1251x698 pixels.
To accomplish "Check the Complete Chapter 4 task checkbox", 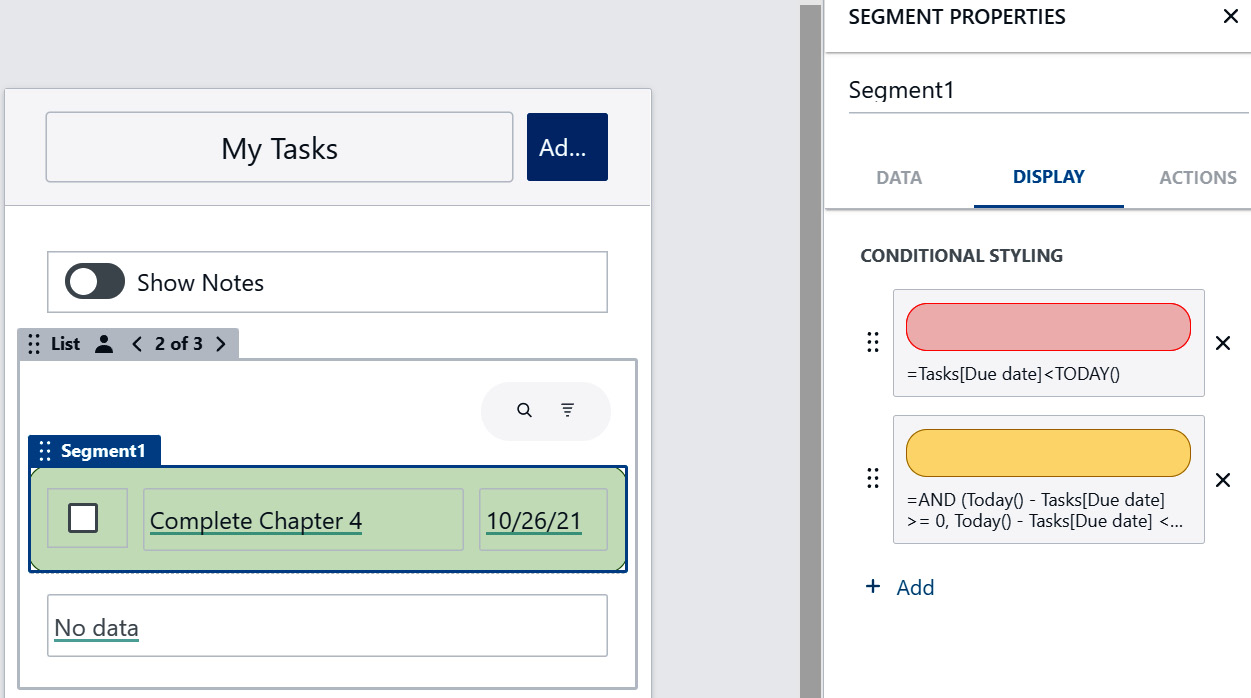I will click(83, 518).
